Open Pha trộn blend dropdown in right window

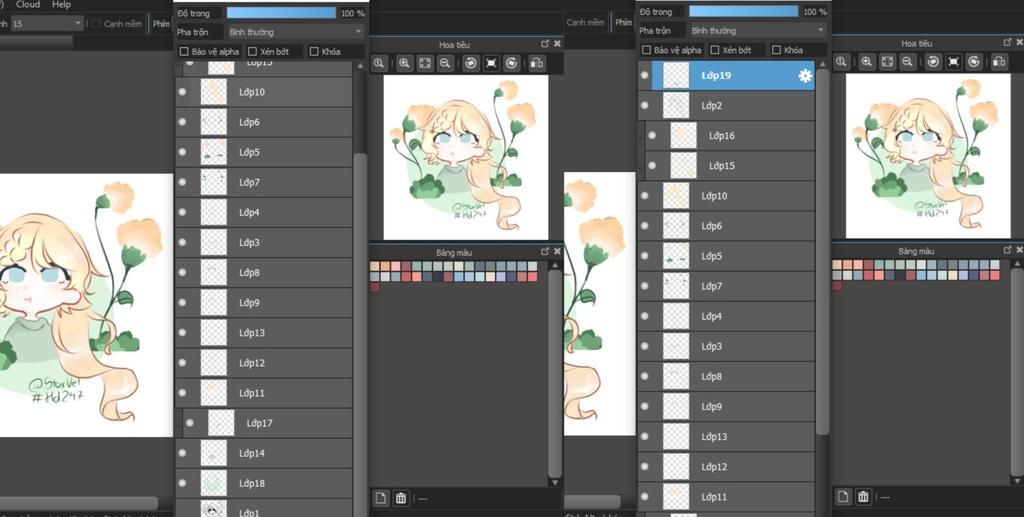pos(758,31)
